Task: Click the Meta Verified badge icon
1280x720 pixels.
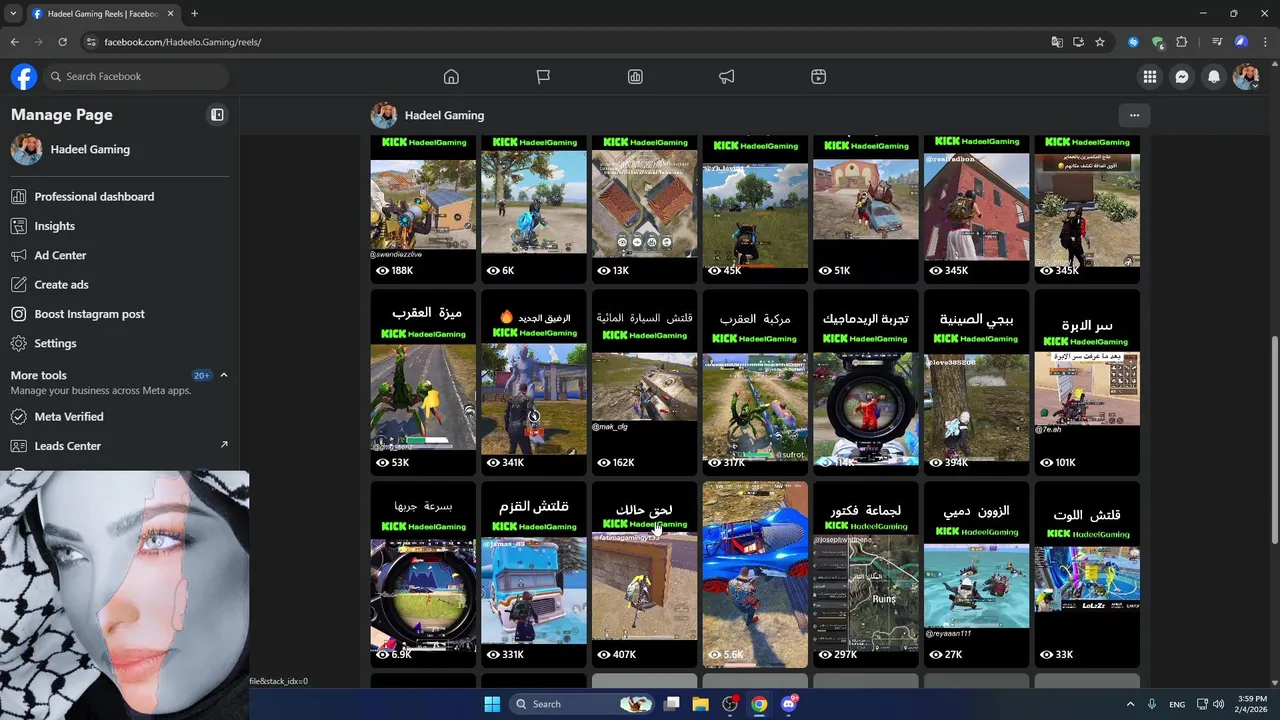Action: 19,417
